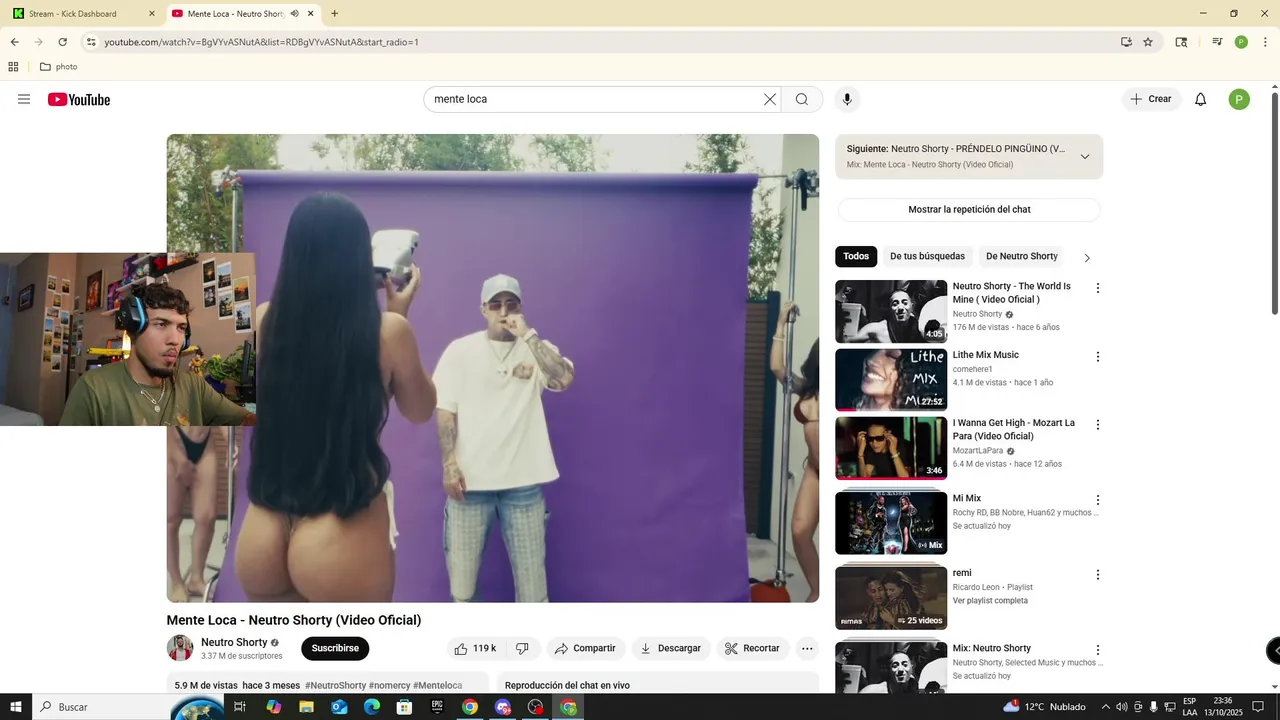Install app using address bar install icon
This screenshot has width=1280, height=720.
[1127, 42]
